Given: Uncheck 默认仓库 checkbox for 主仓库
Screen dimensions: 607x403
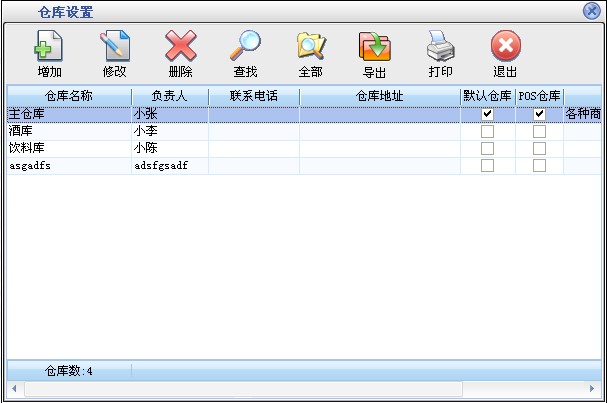Looking at the screenshot, I should 487,115.
